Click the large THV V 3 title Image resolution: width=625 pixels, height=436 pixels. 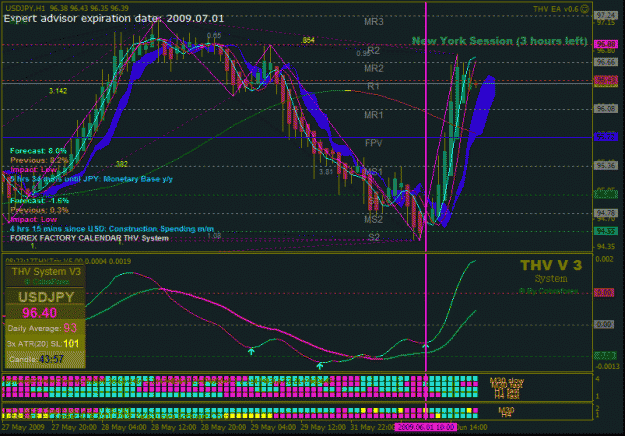[x=551, y=265]
